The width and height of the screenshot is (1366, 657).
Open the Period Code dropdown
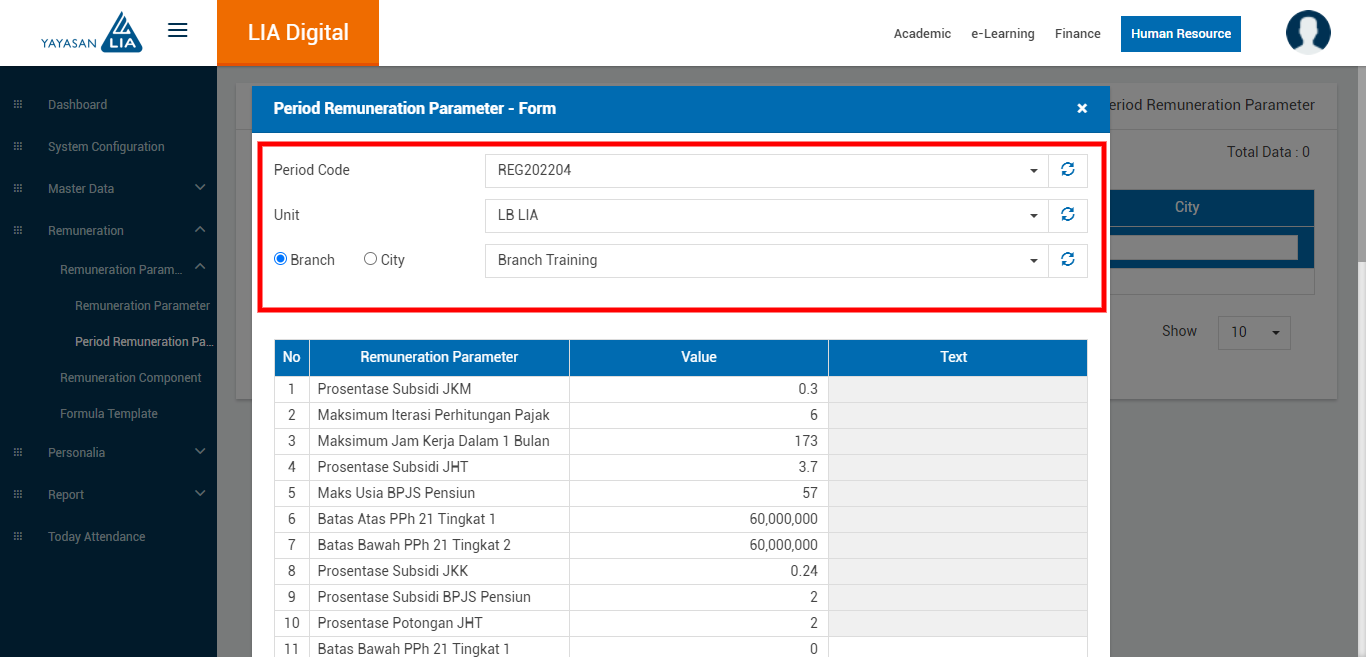pyautogui.click(x=766, y=171)
